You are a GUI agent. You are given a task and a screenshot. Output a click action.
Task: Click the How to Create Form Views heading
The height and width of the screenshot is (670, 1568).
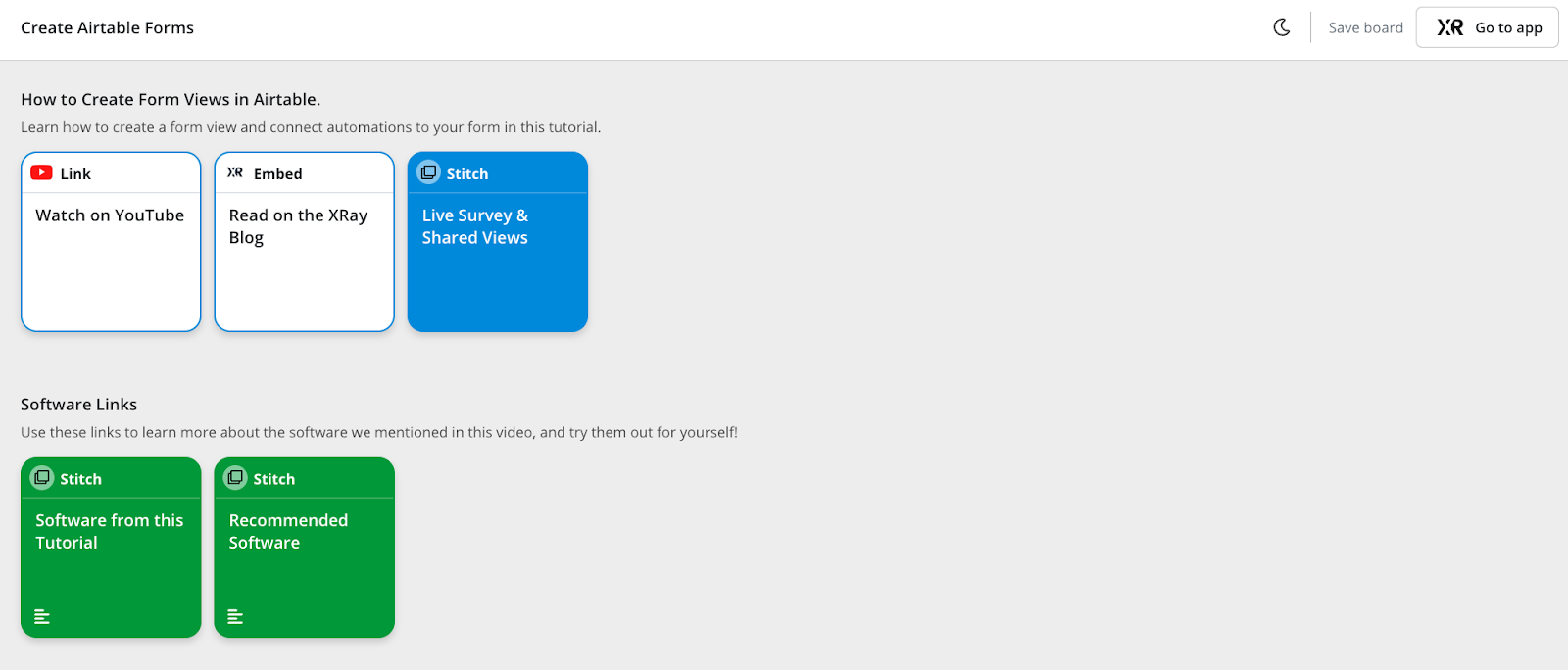pos(171,99)
